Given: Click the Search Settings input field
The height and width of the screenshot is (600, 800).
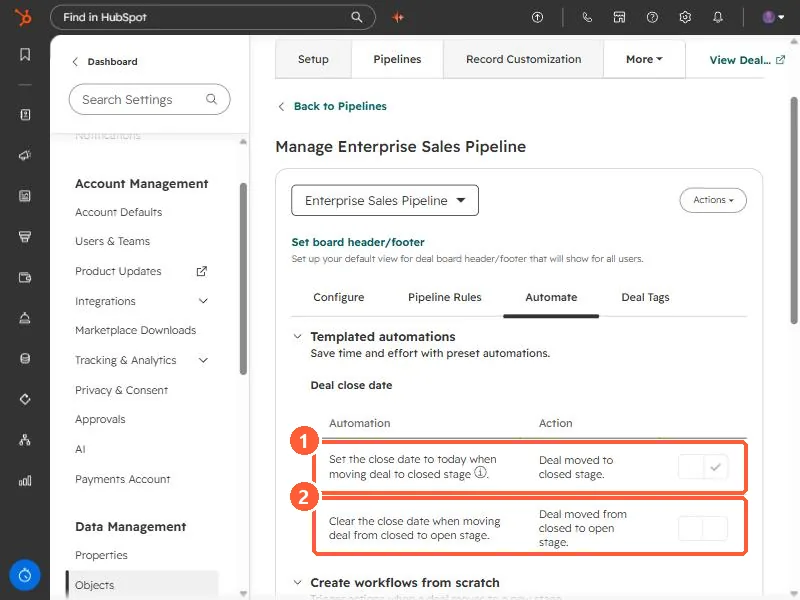Looking at the screenshot, I should tap(149, 99).
